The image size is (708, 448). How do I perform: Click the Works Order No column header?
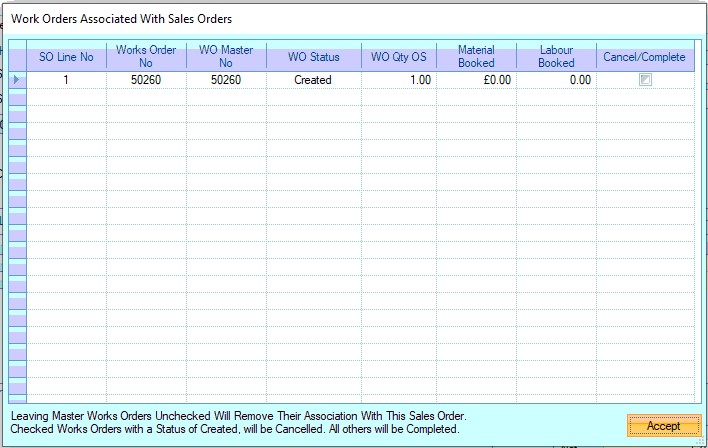[146, 57]
